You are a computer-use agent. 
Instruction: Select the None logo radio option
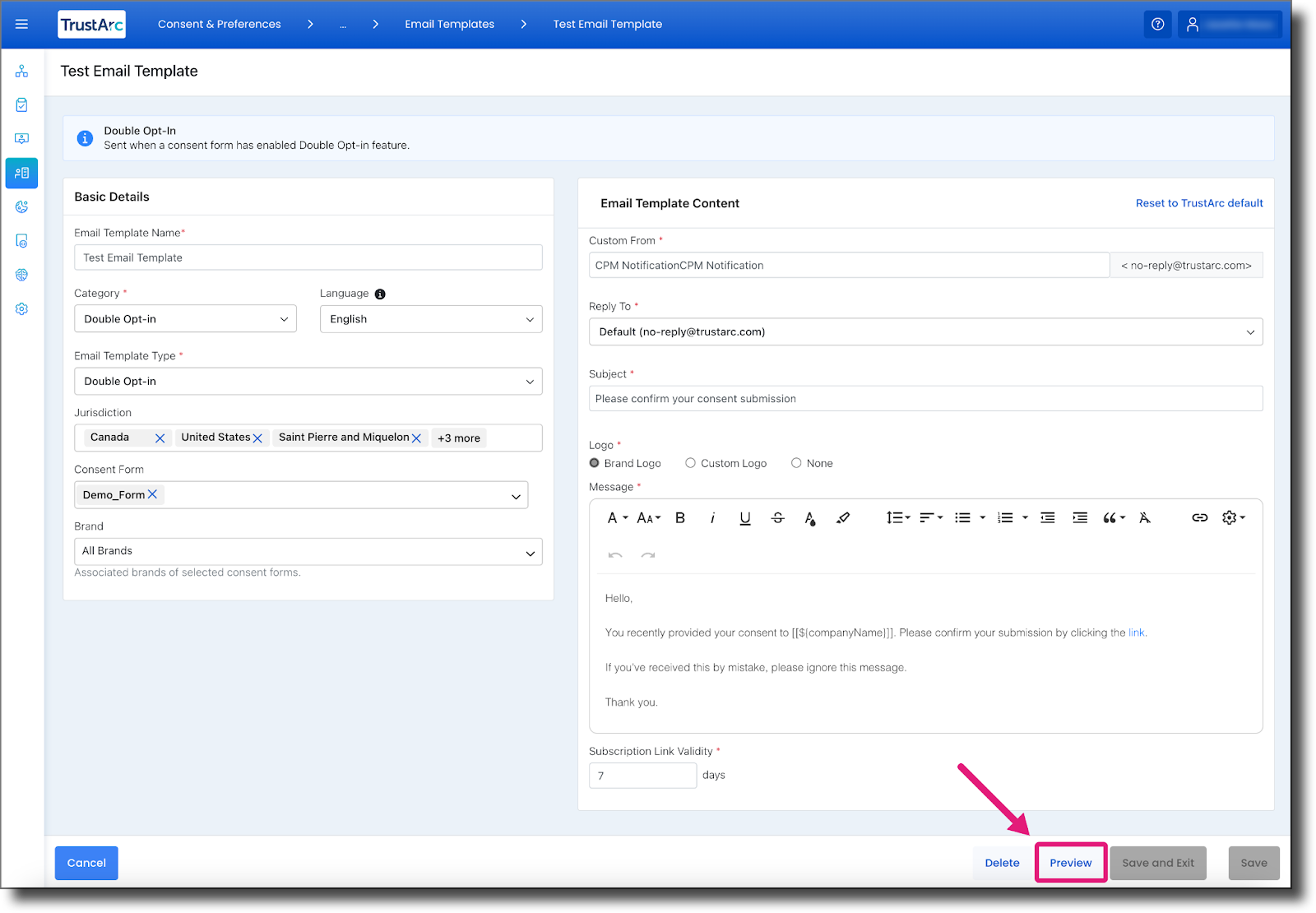[x=796, y=463]
